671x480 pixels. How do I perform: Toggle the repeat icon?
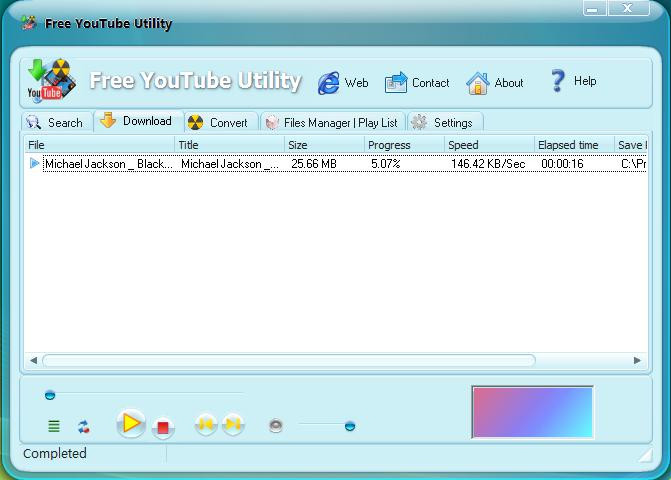click(84, 427)
